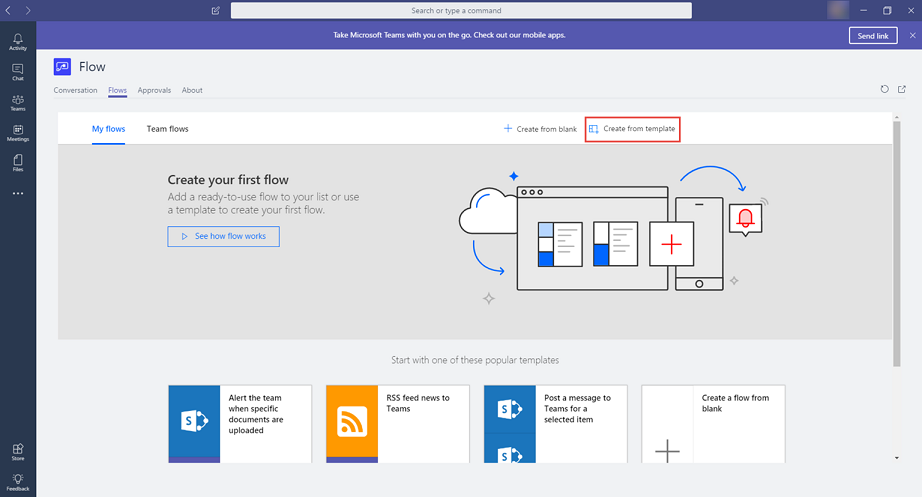Screen dimensions: 922x497
Task: Open the Activity feed in sidebar
Action: coord(18,41)
